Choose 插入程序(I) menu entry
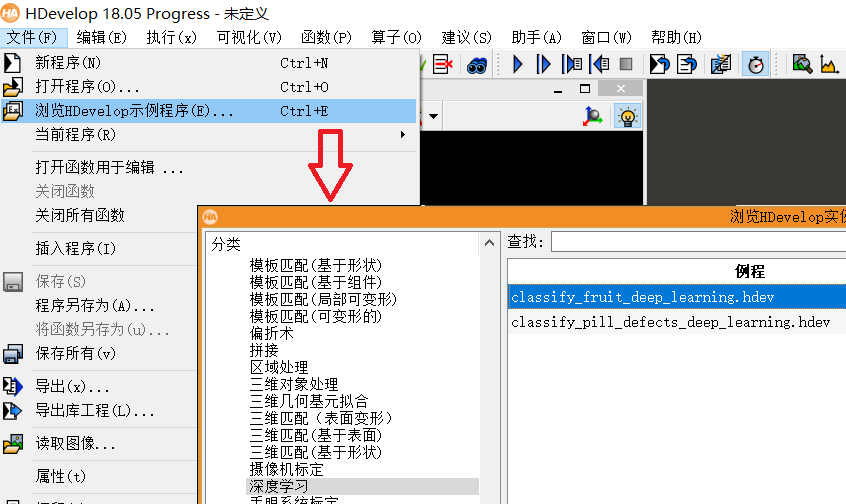The width and height of the screenshot is (846, 504). [x=76, y=249]
